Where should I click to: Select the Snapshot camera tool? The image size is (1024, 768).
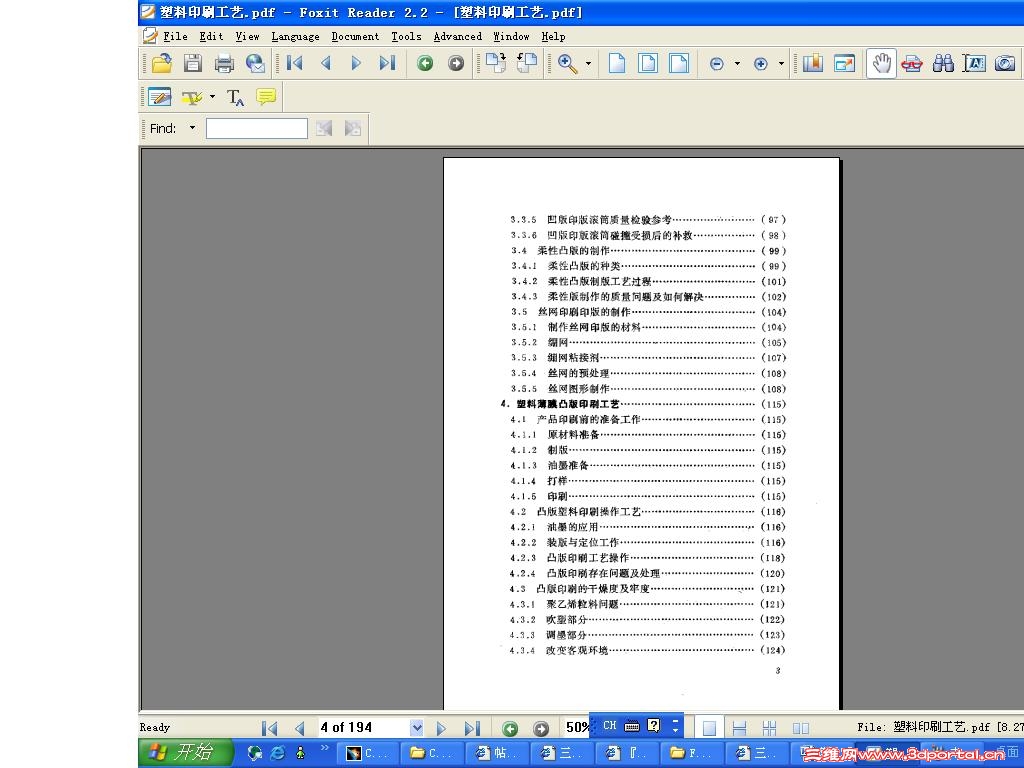point(1005,63)
